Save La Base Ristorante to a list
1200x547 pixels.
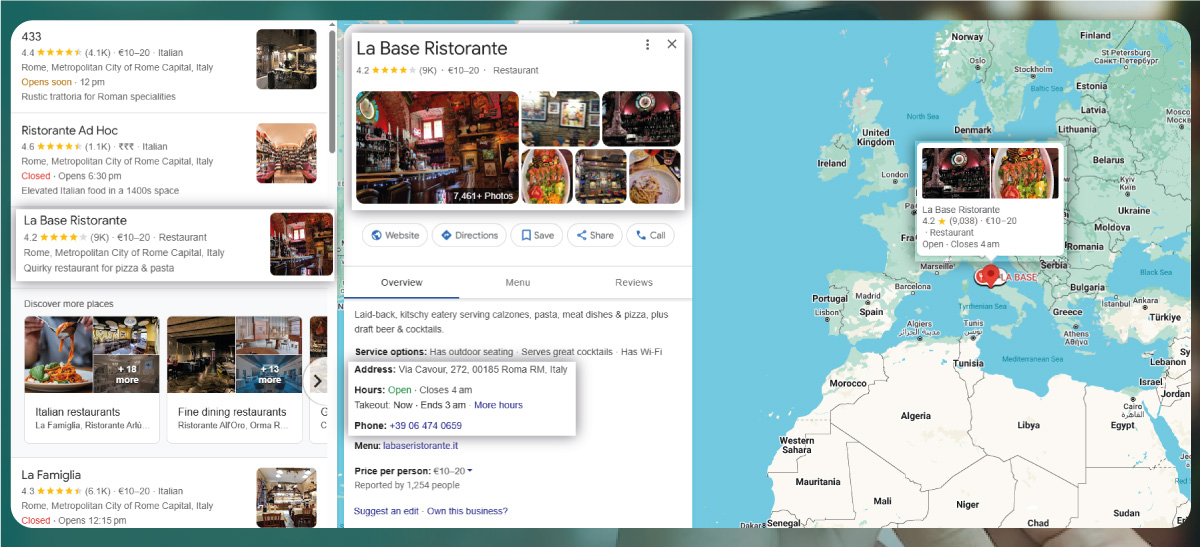[536, 236]
